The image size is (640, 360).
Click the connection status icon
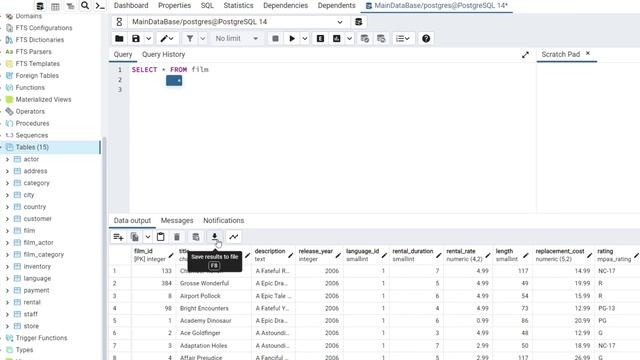click(x=119, y=22)
